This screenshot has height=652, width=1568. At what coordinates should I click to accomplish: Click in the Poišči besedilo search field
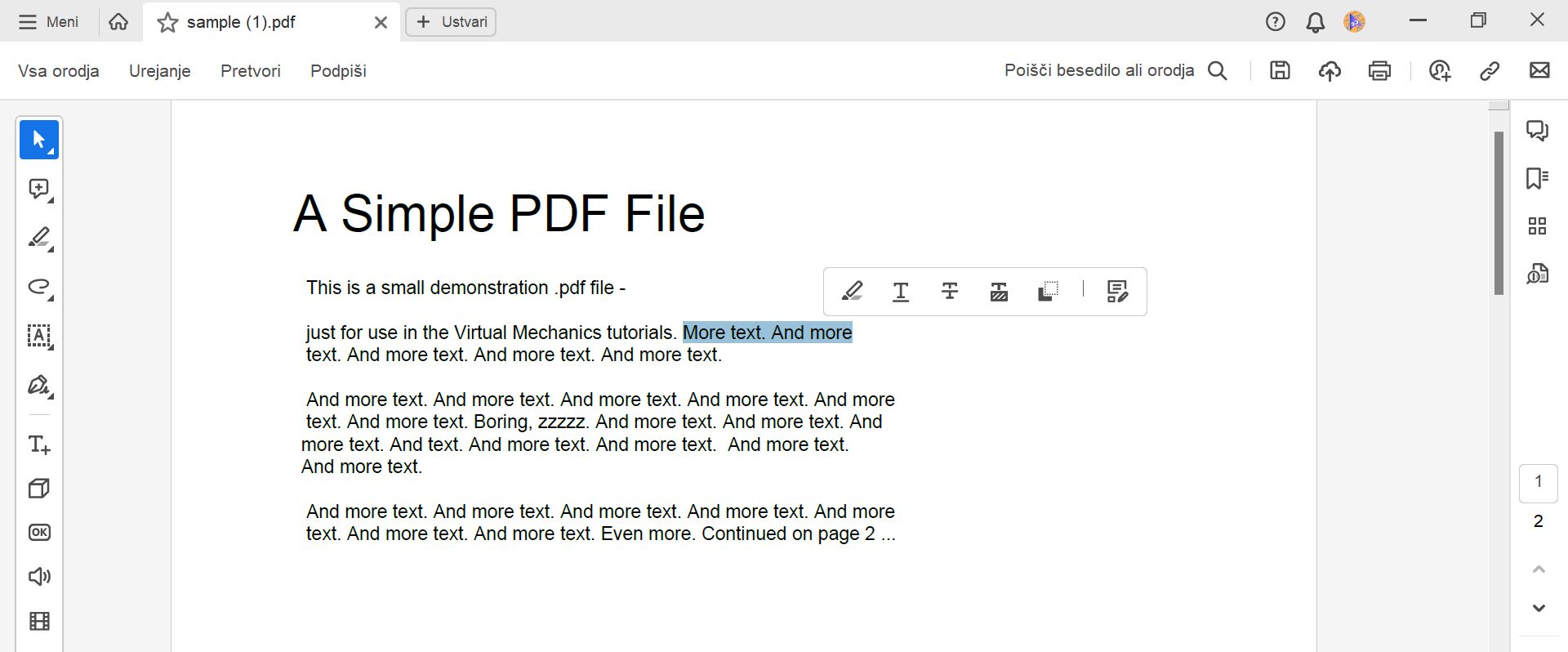click(1099, 71)
